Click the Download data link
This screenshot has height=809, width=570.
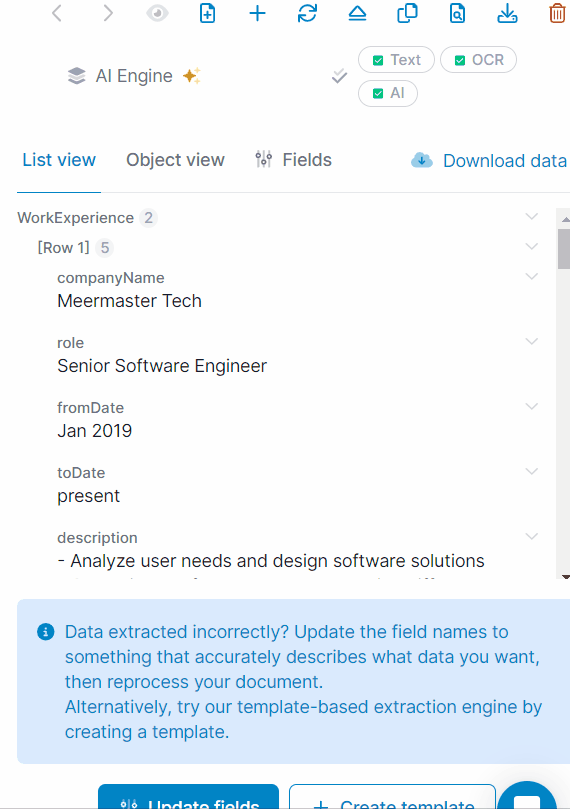pos(505,161)
